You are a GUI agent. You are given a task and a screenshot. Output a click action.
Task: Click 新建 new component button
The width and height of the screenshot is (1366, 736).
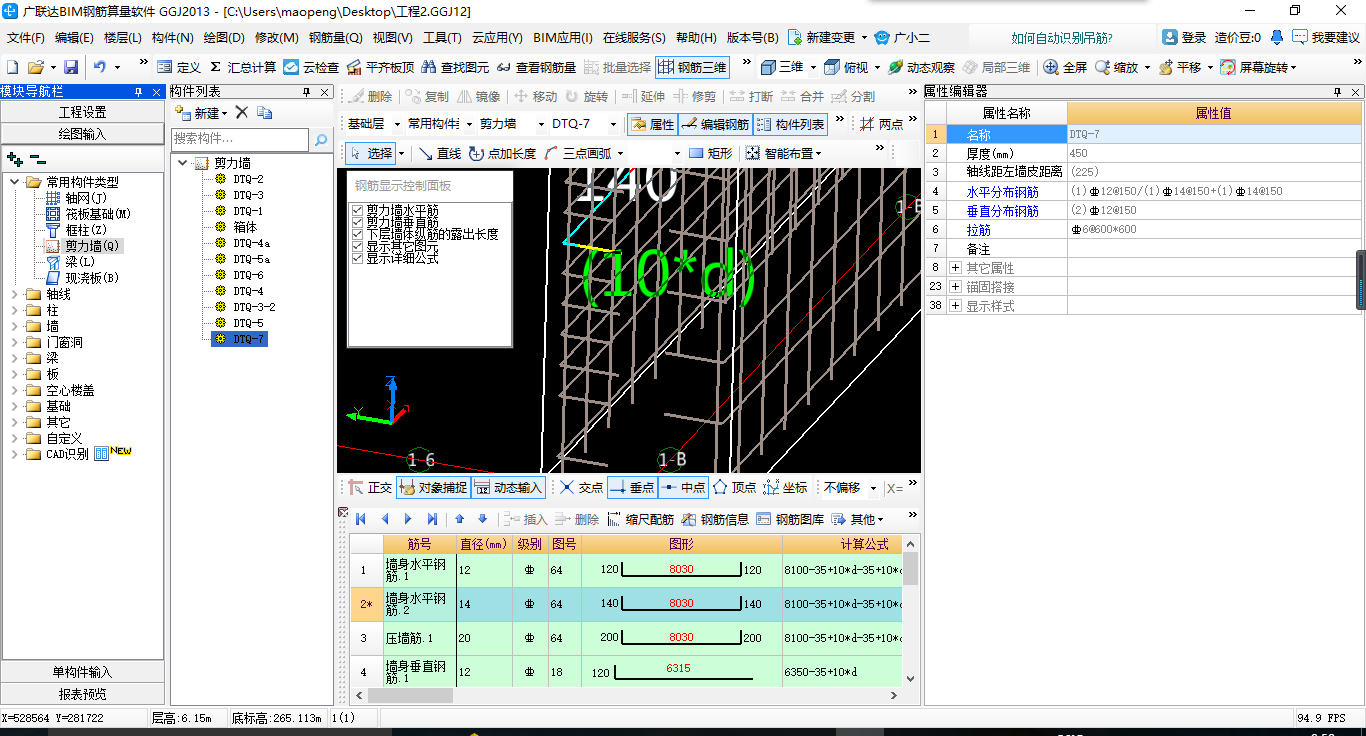click(x=200, y=113)
